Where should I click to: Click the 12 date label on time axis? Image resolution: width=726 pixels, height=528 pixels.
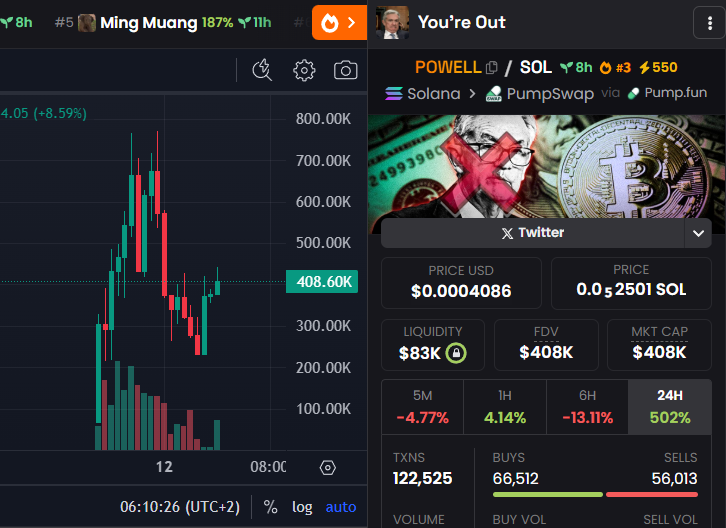pos(164,467)
